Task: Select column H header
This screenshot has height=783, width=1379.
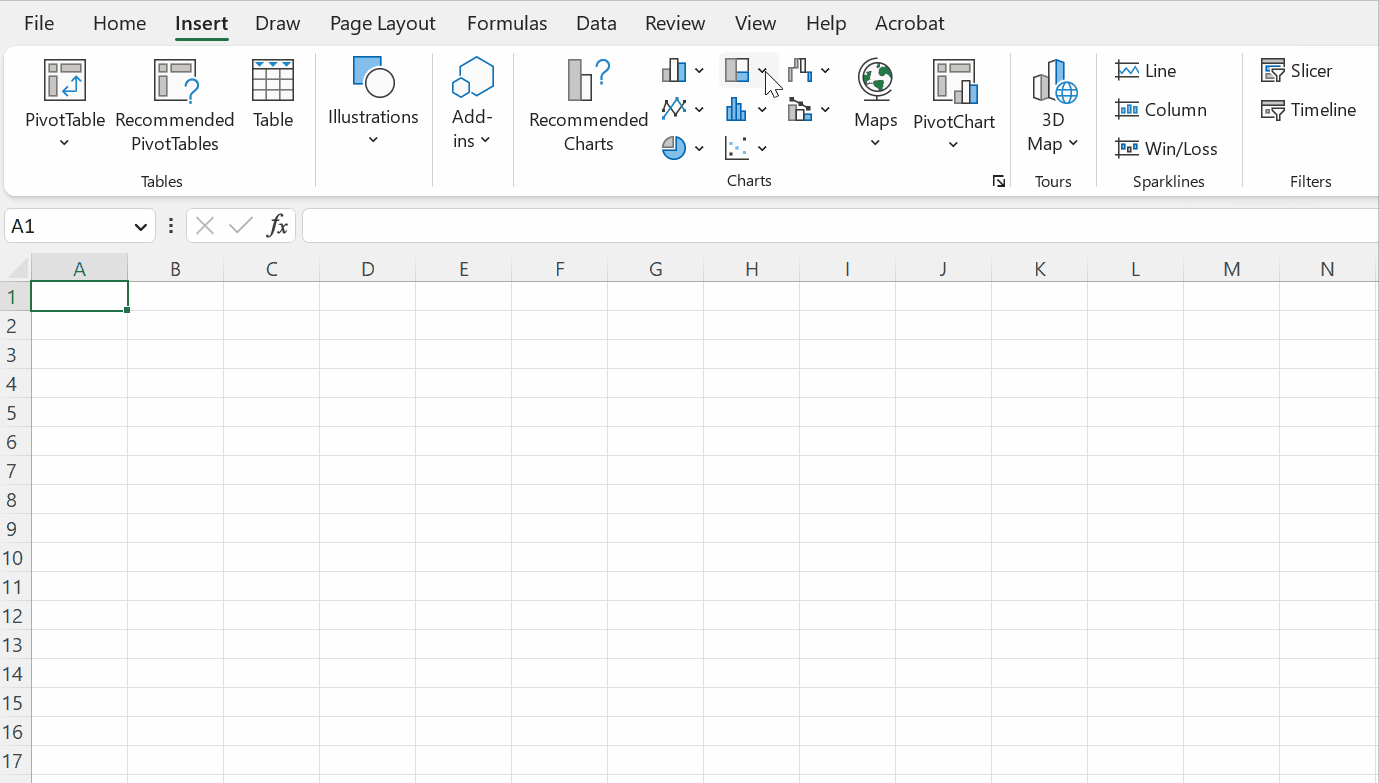Action: [751, 268]
